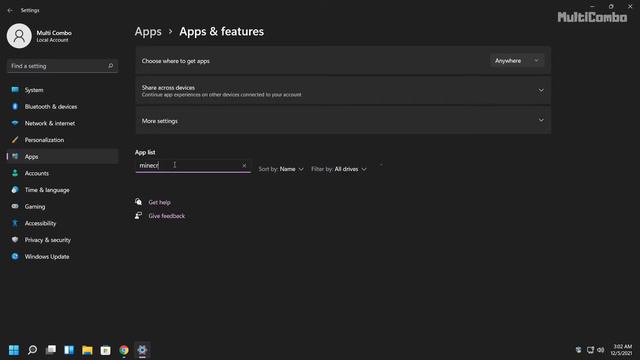Select Personalization in the sidebar
The image size is (640, 360).
pyautogui.click(x=62, y=140)
